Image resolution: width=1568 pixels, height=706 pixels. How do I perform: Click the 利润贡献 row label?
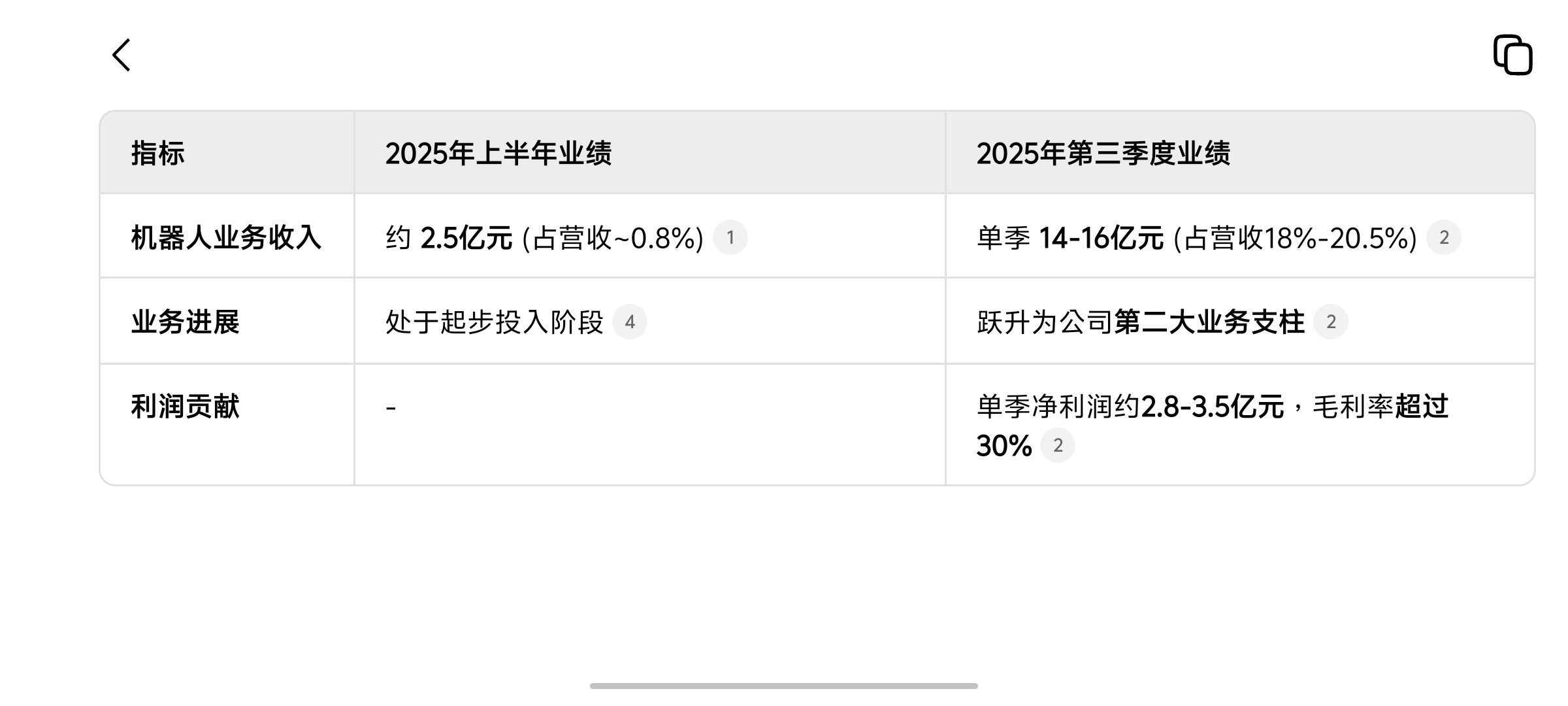[x=186, y=407]
